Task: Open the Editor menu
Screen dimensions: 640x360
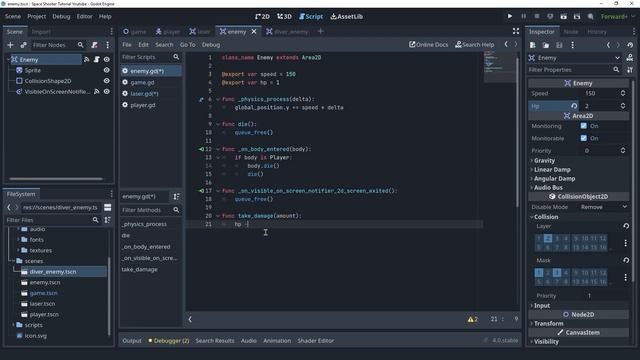Action: (x=84, y=16)
